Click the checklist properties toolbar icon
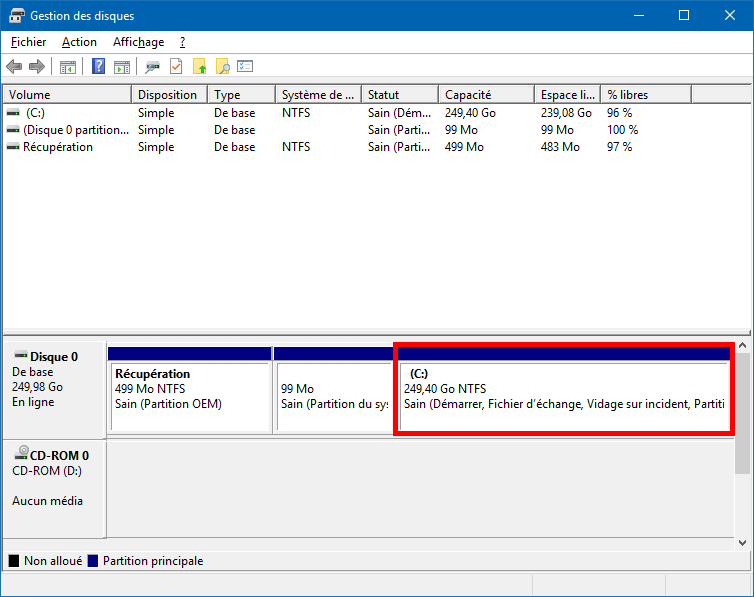This screenshot has height=597, width=754. point(245,66)
